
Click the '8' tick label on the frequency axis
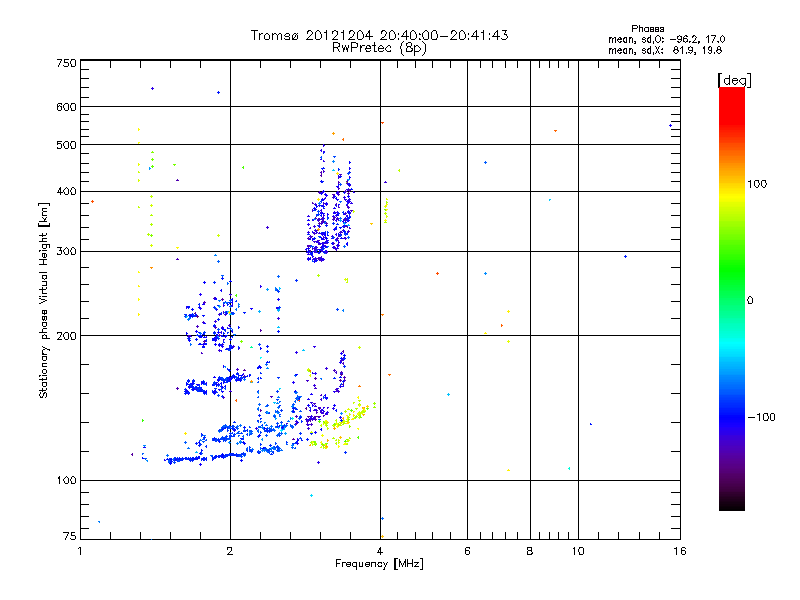coord(530,551)
